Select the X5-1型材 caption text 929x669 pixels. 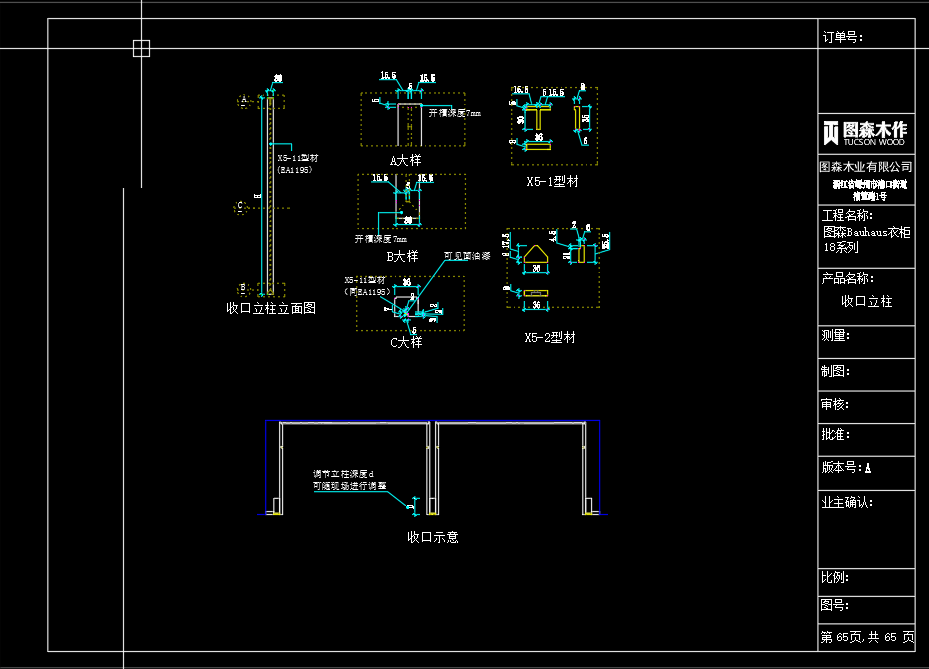(552, 182)
